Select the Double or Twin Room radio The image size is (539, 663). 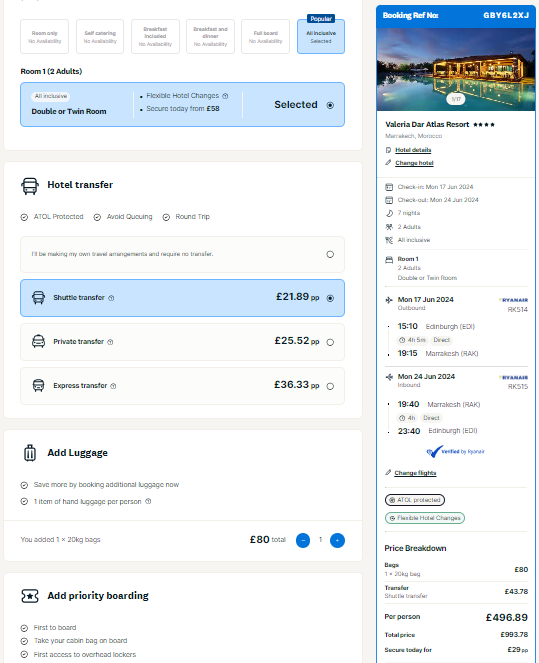coord(330,105)
